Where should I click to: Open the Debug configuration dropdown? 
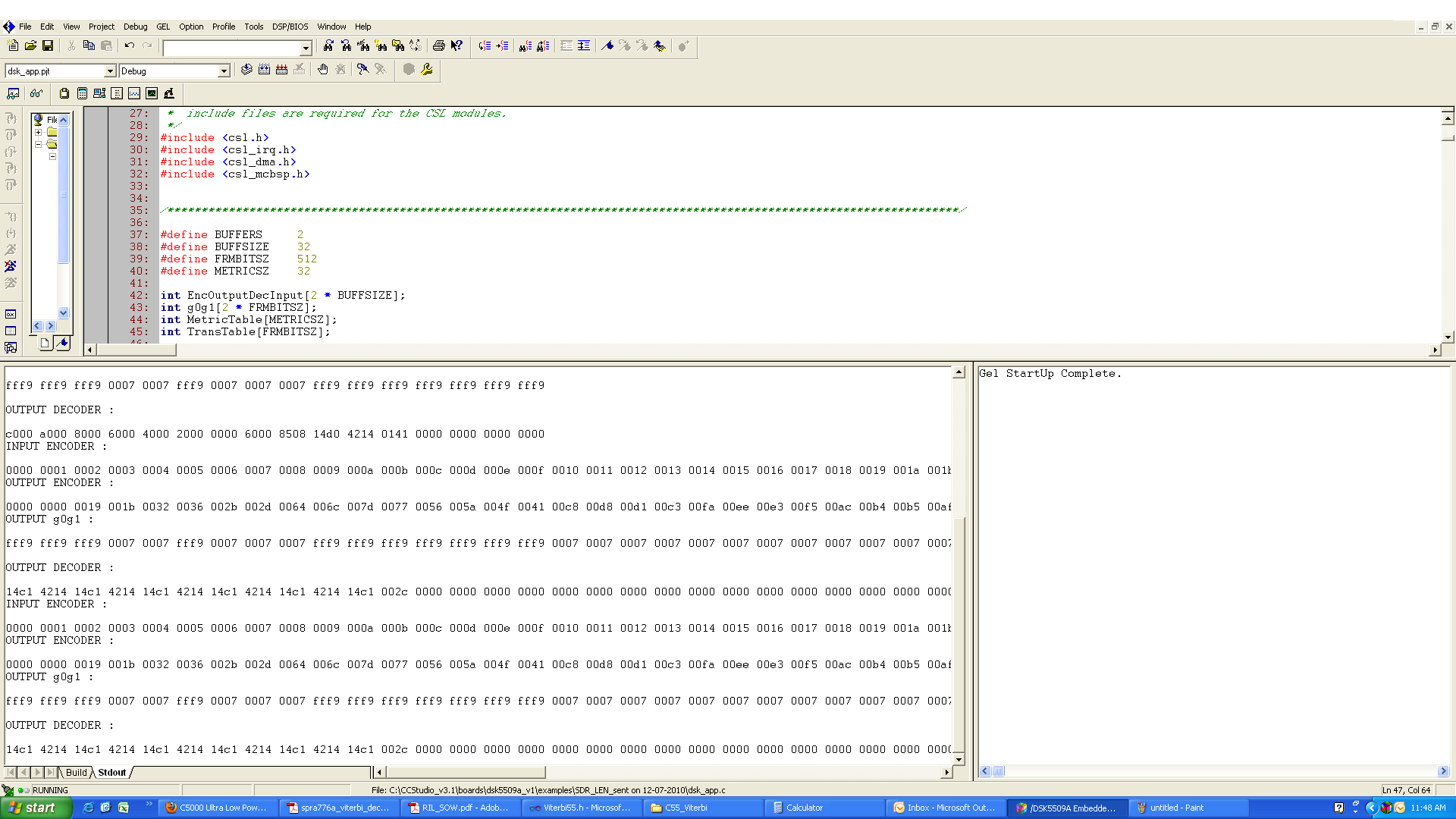point(223,71)
